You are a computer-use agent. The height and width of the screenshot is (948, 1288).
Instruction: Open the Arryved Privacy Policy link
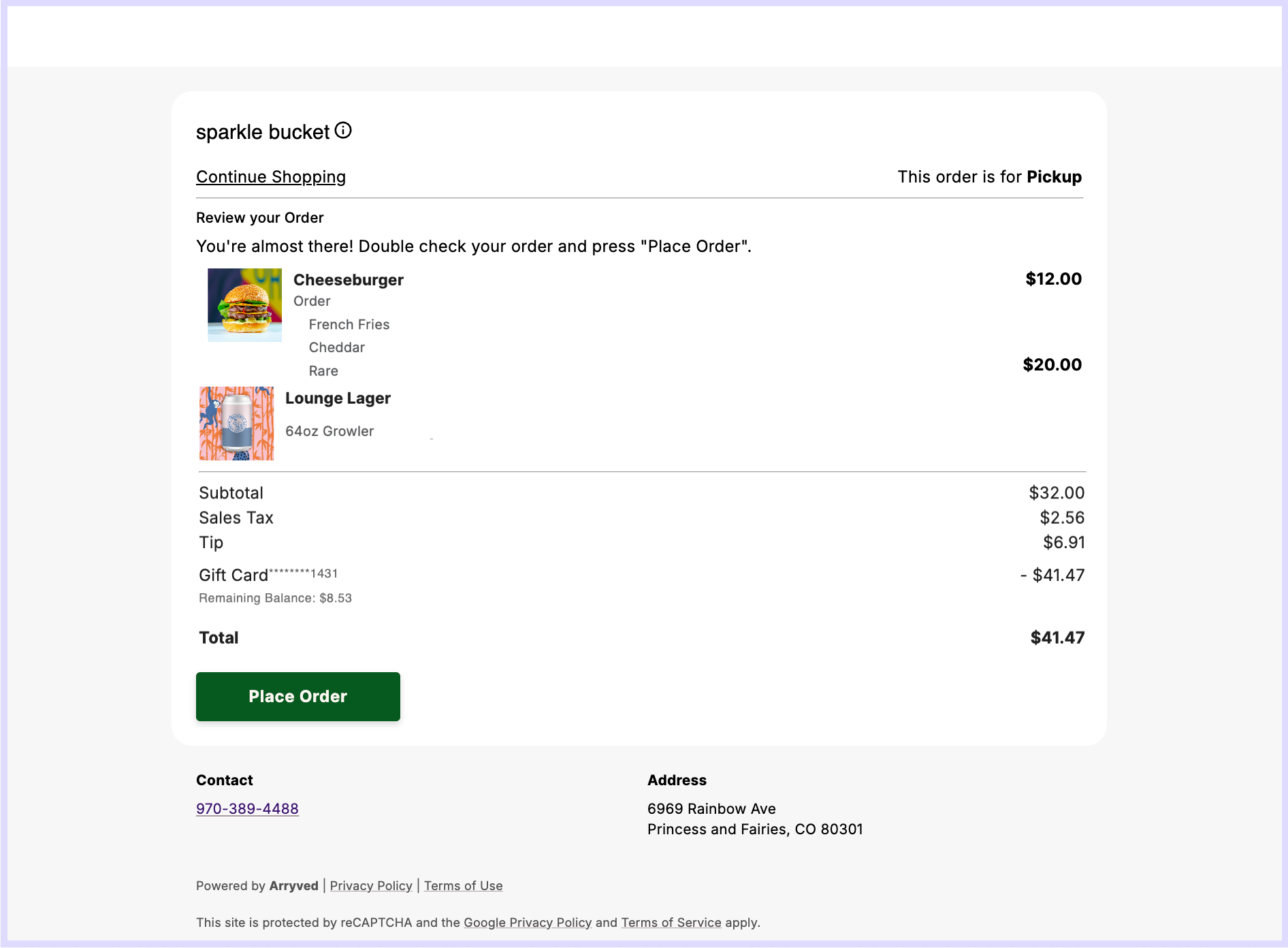[371, 886]
